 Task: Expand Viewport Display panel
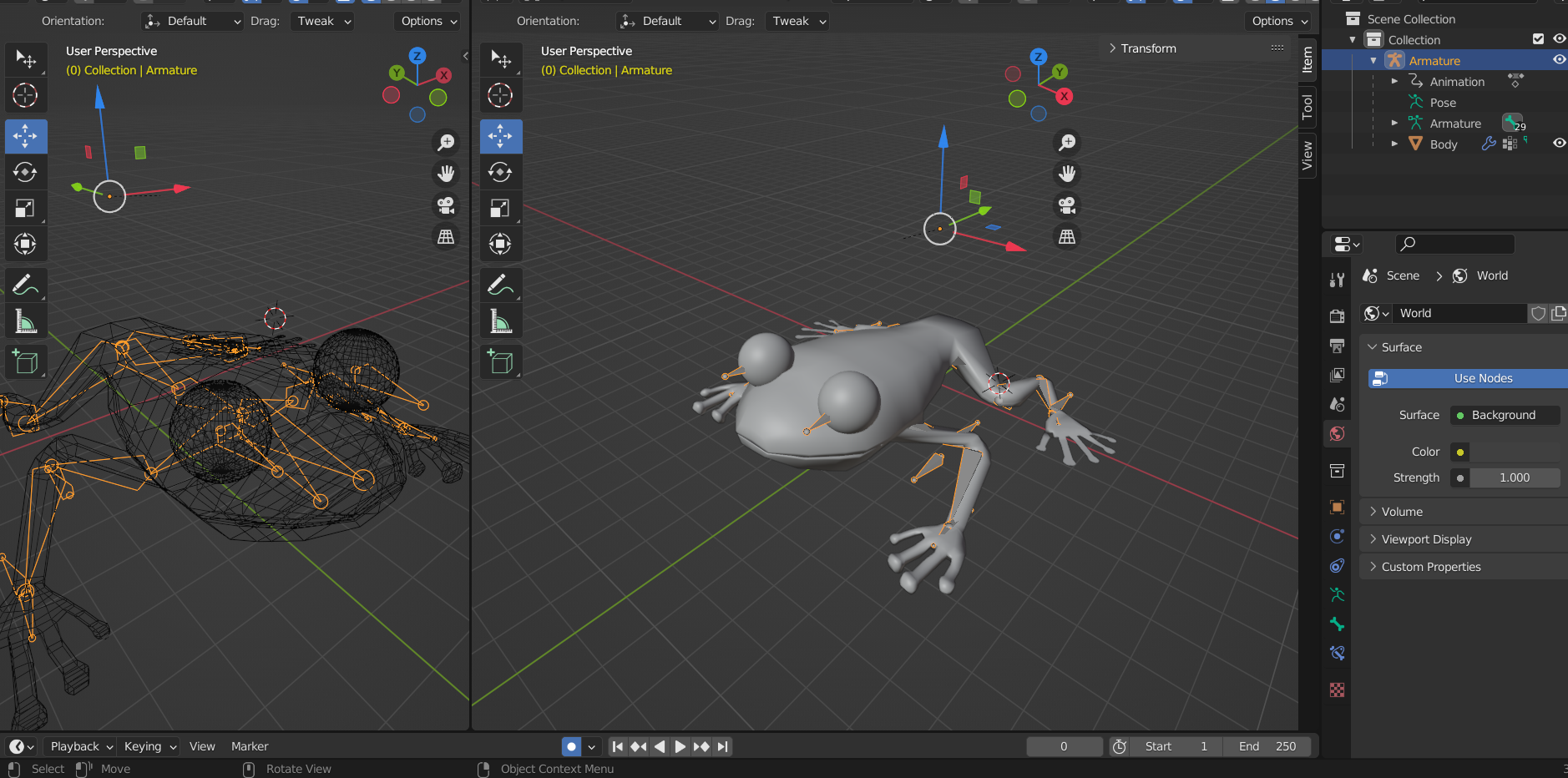pos(1426,539)
